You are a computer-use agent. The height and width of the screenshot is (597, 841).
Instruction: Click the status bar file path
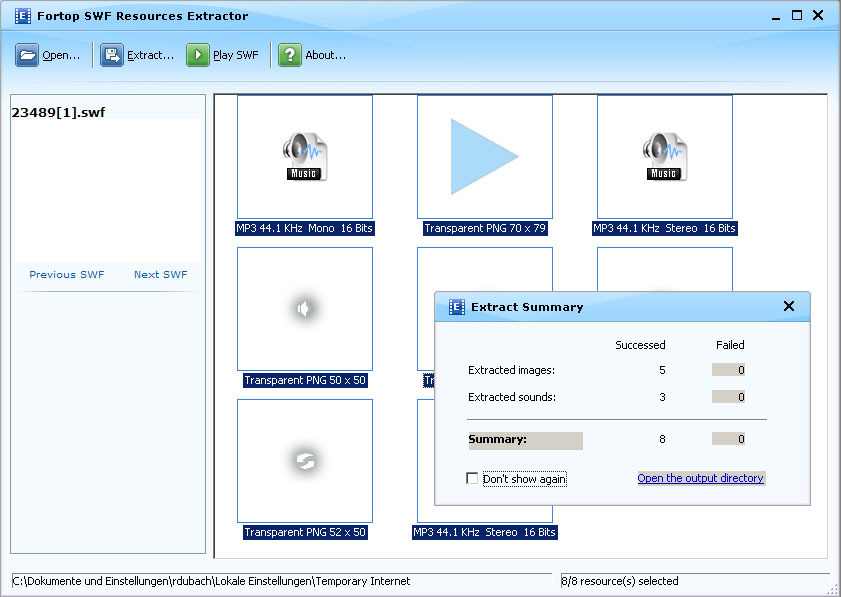[x=282, y=581]
